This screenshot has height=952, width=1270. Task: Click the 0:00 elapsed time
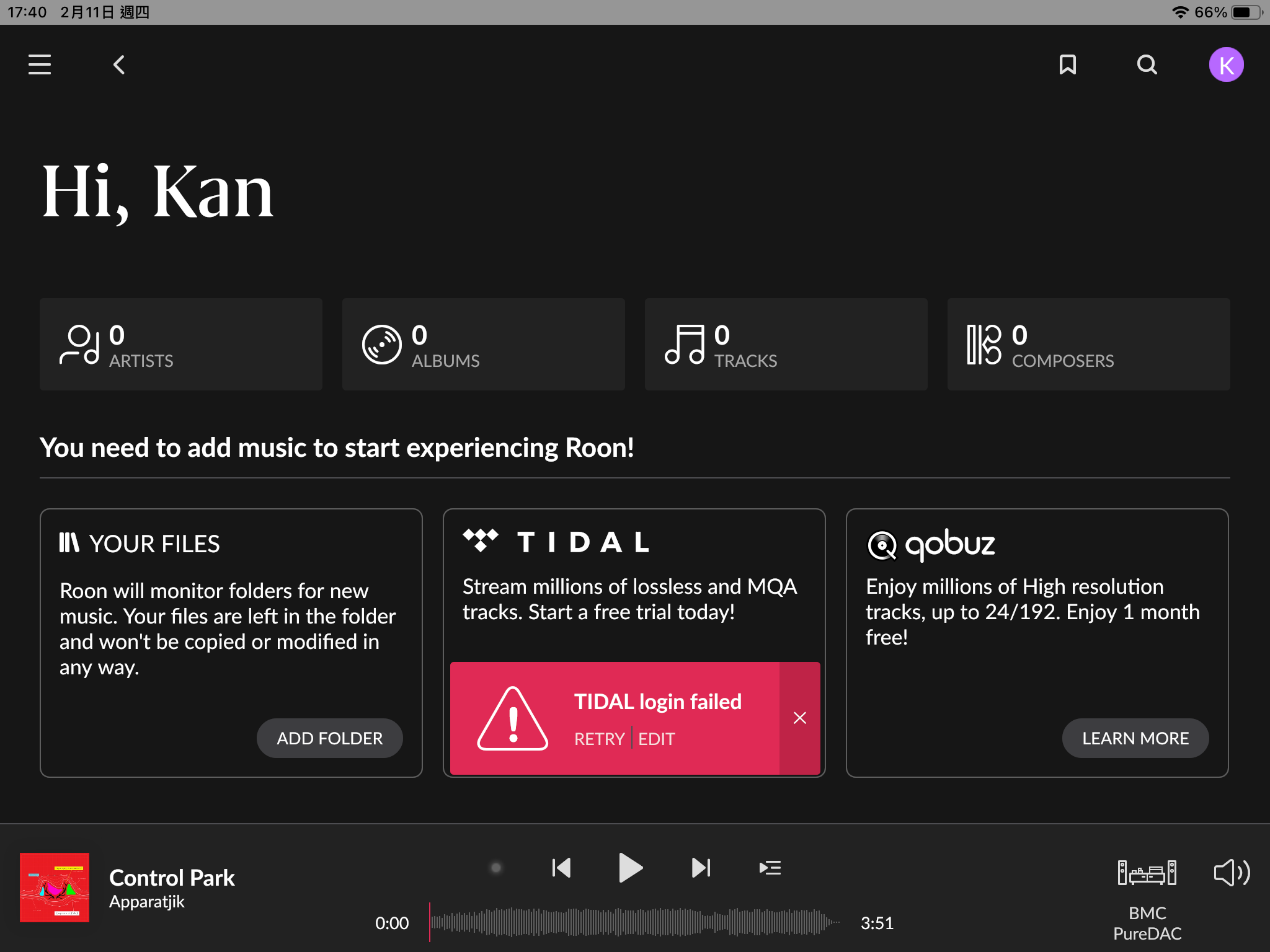(392, 923)
